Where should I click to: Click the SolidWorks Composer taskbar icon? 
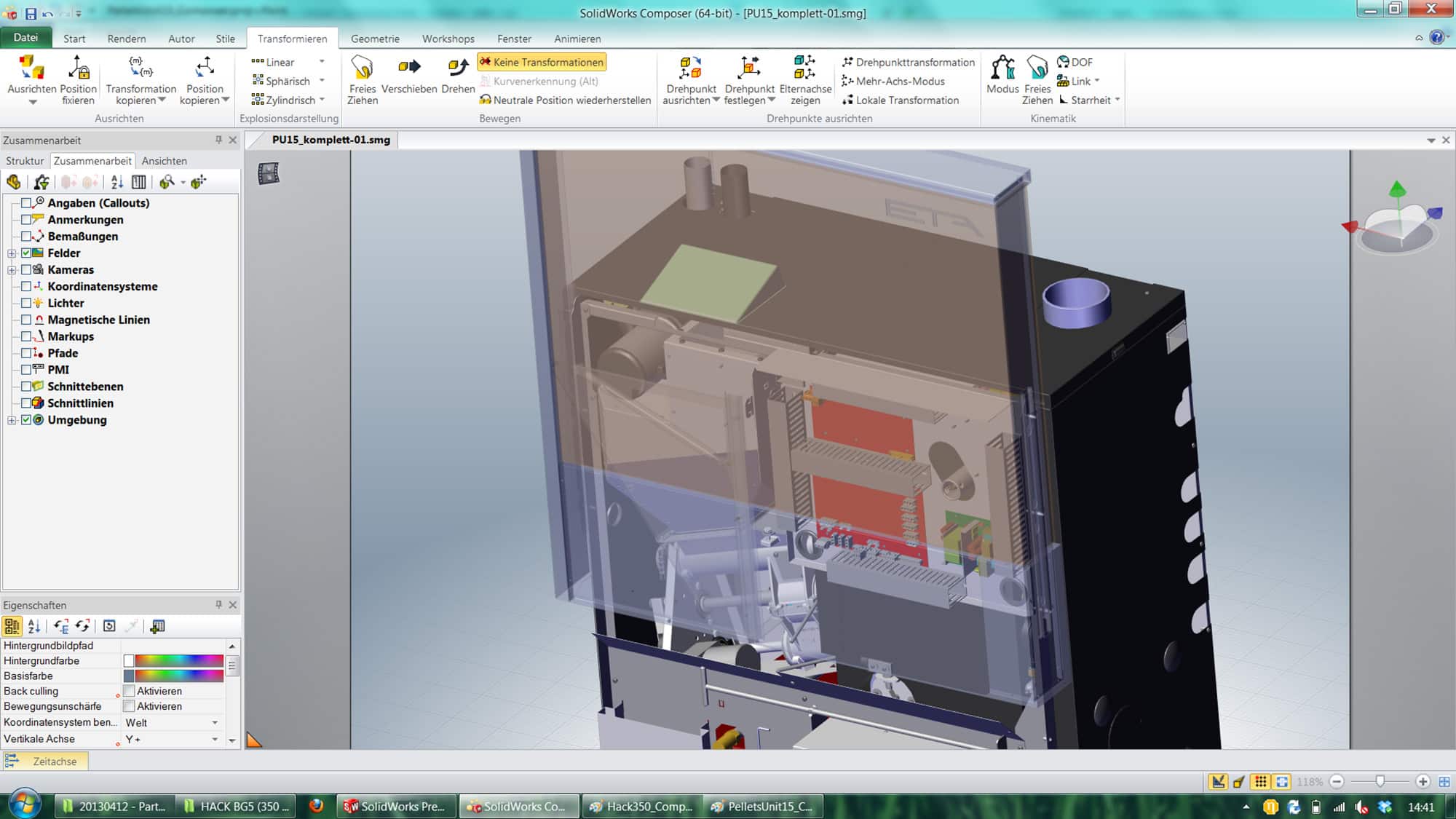tap(521, 806)
